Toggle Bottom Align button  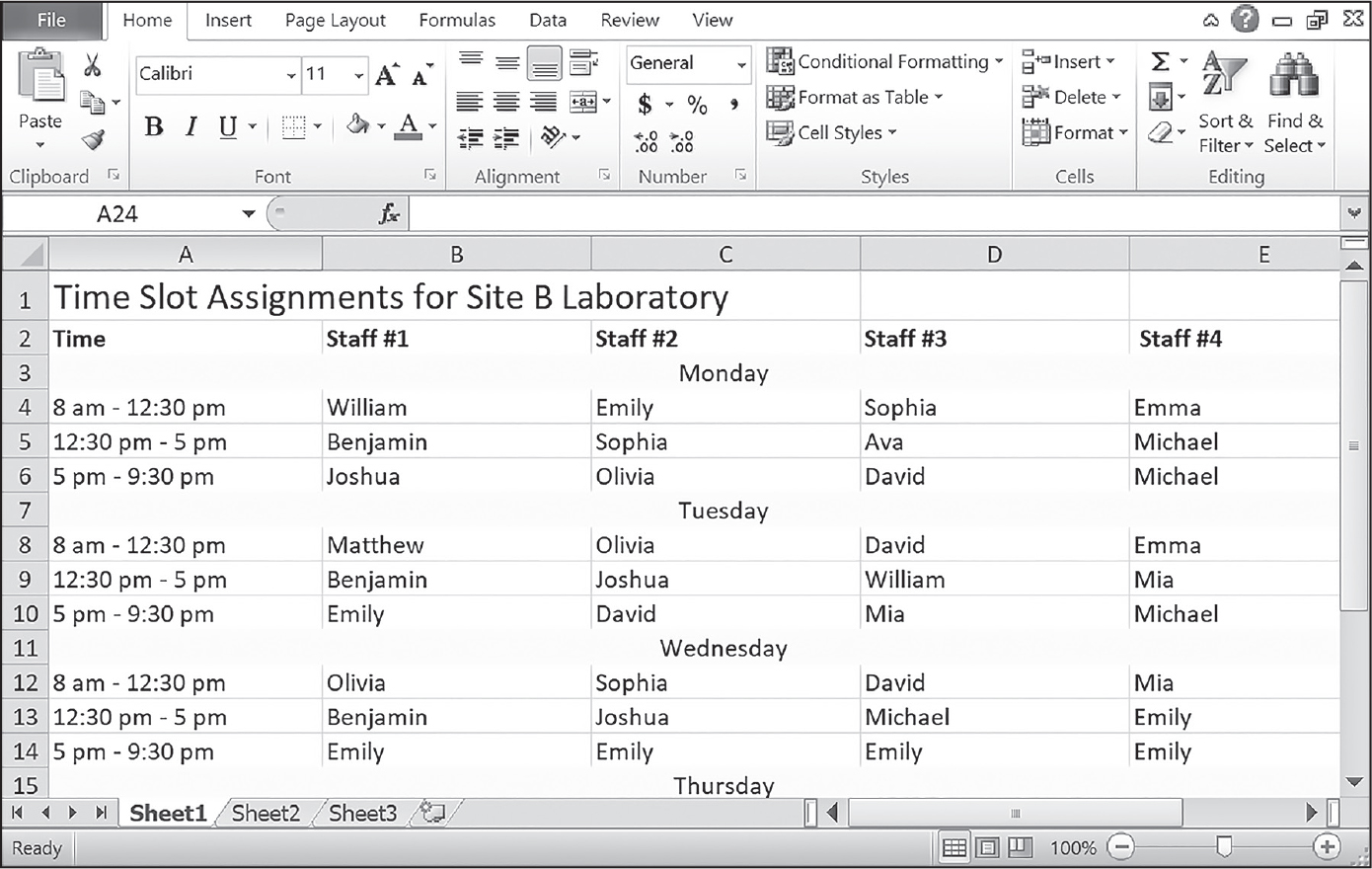[x=544, y=63]
